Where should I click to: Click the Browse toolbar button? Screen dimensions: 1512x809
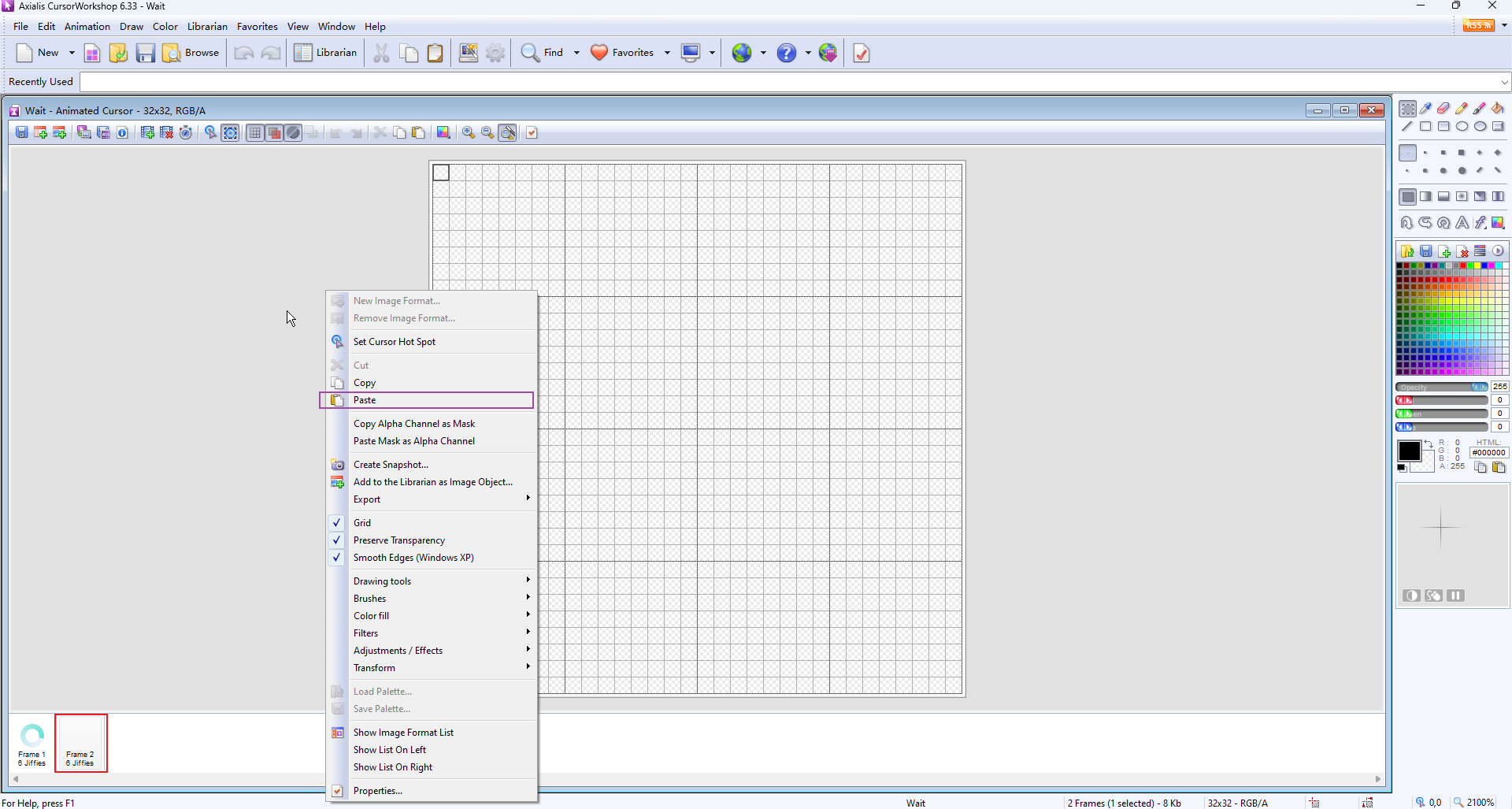pos(191,53)
